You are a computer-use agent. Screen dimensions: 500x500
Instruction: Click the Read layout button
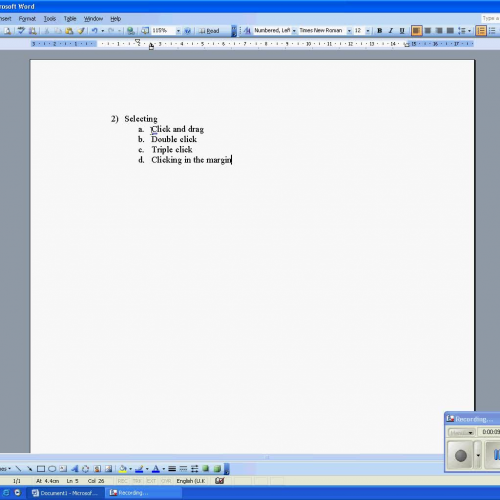coord(209,31)
